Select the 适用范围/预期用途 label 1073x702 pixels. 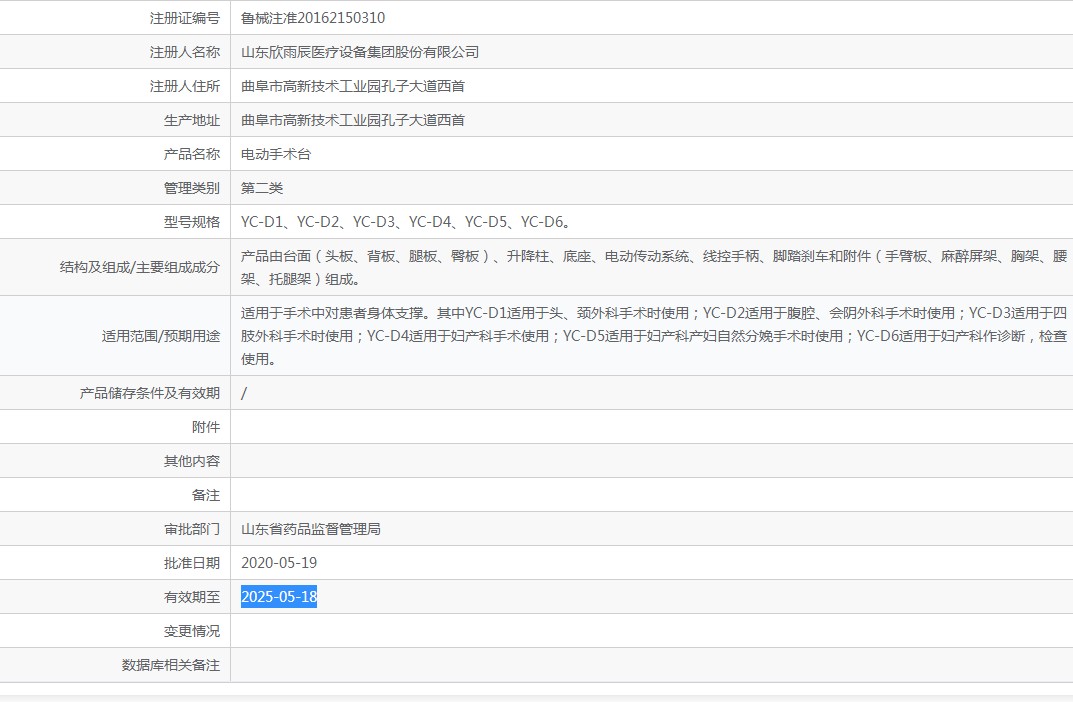coord(161,336)
